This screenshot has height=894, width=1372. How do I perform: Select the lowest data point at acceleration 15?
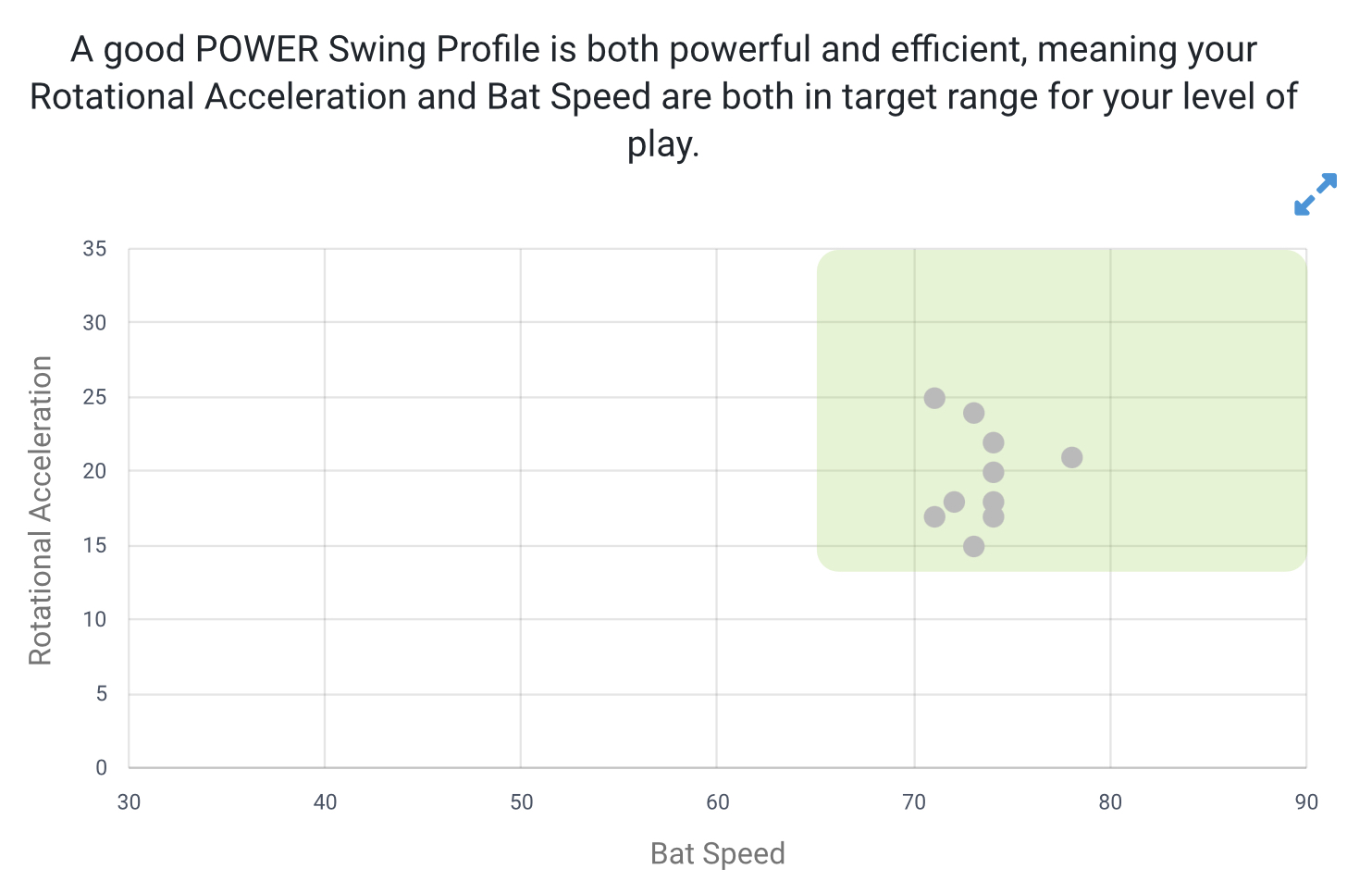[973, 546]
